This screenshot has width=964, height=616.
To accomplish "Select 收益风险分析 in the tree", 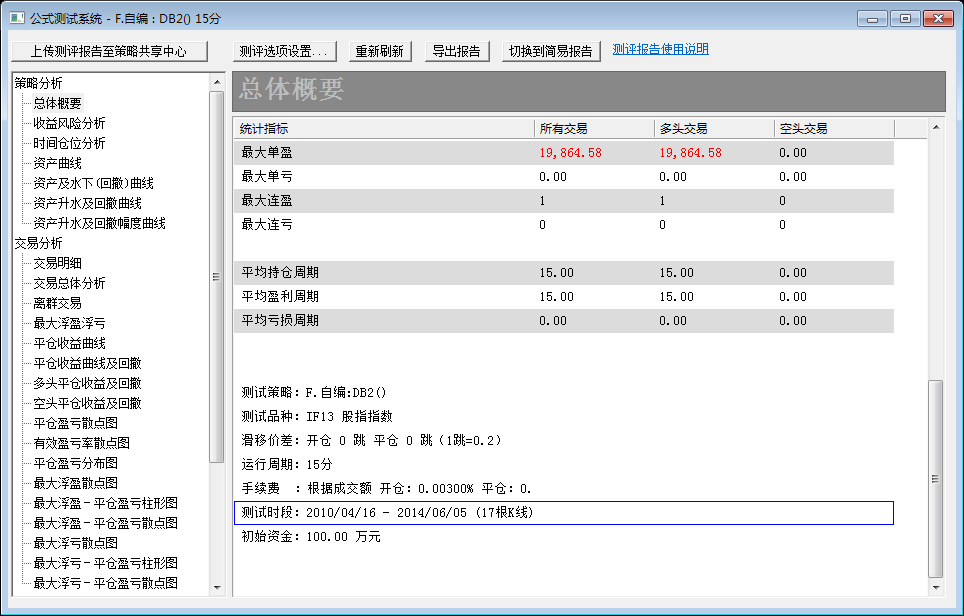I will (x=69, y=123).
